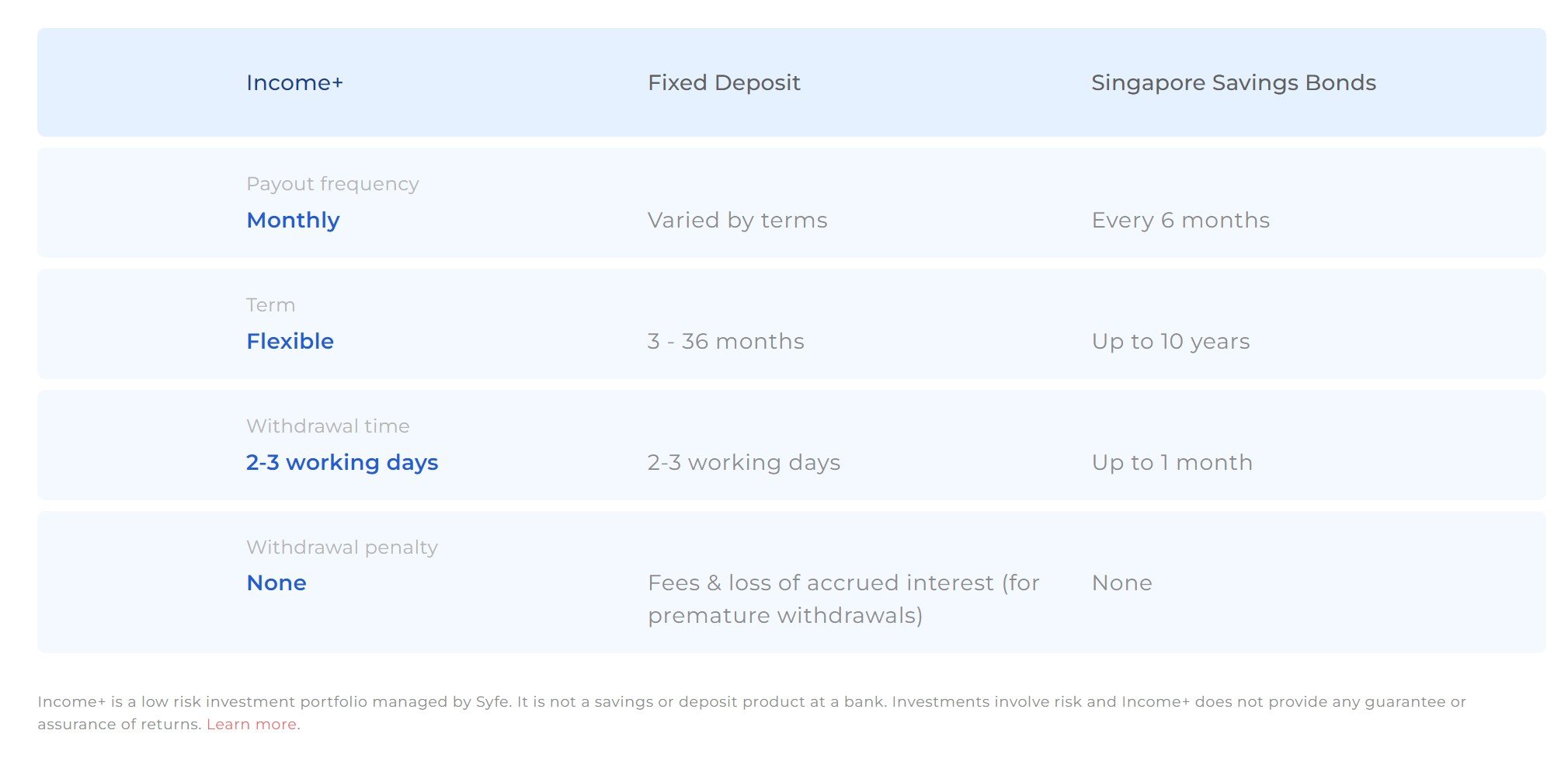Image resolution: width=1568 pixels, height=758 pixels.
Task: Click the Income+ disclaimer paragraph
Action: (752, 713)
